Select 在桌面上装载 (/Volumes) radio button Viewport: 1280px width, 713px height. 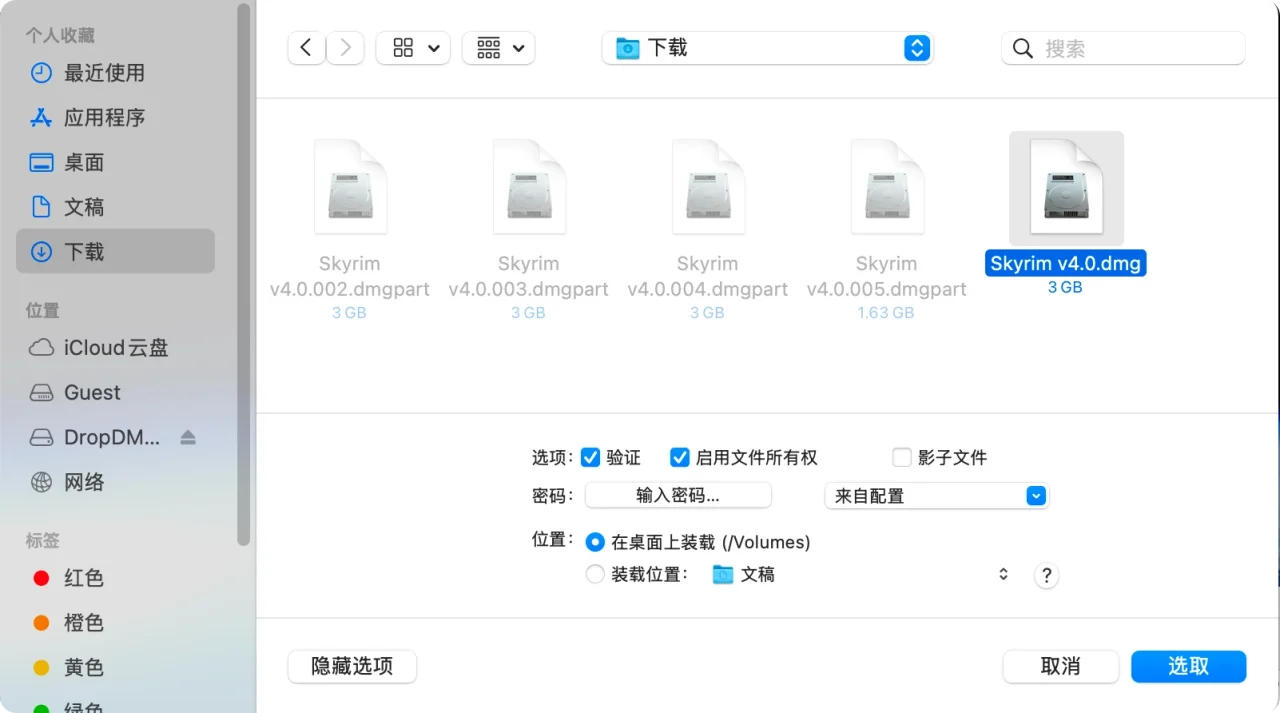pos(595,542)
